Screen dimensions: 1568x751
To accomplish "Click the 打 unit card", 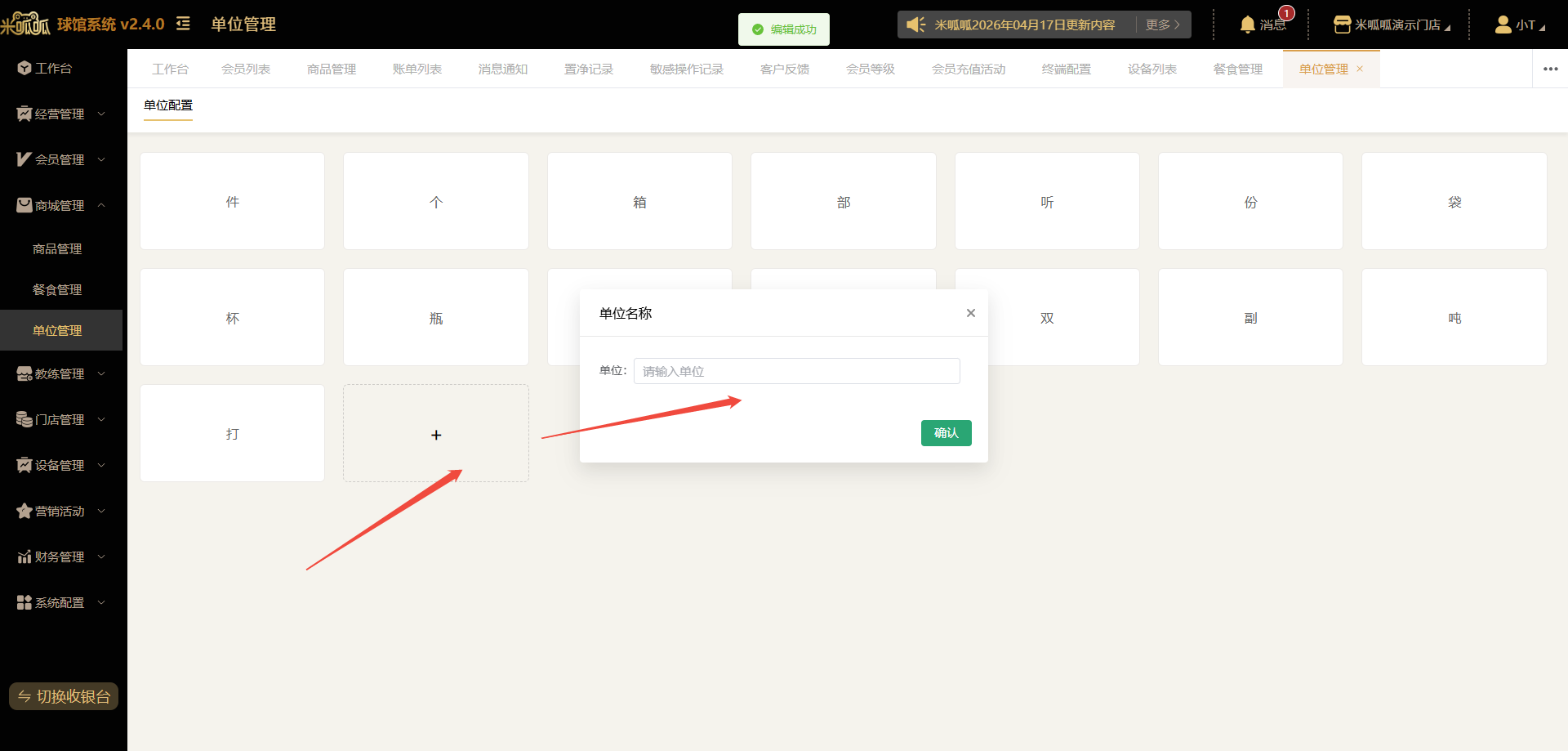I will [233, 433].
